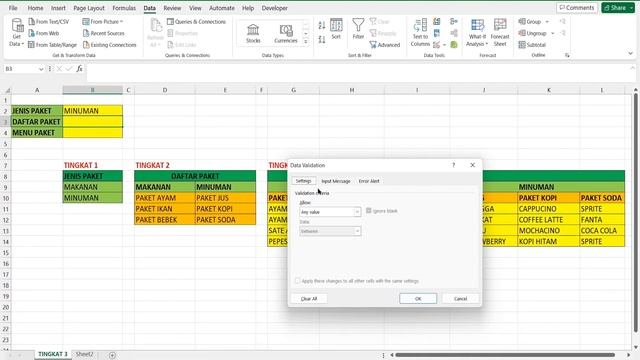Toggle Apply changes to all other cells checkbox

click(298, 281)
